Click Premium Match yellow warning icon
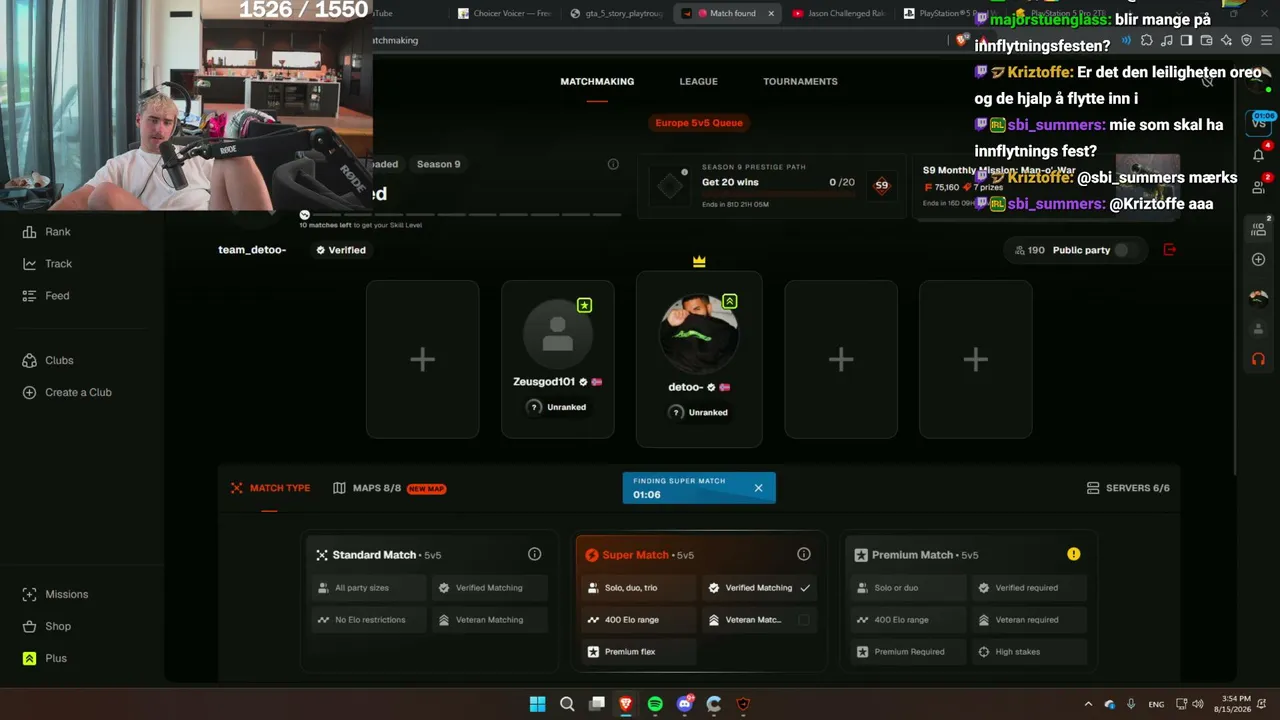Screen dimensions: 1280x720 (x=1073, y=554)
